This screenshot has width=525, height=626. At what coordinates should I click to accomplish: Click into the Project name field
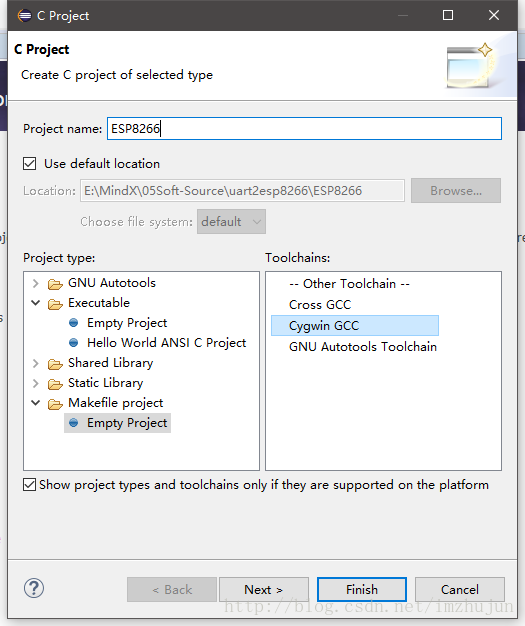[x=304, y=129]
